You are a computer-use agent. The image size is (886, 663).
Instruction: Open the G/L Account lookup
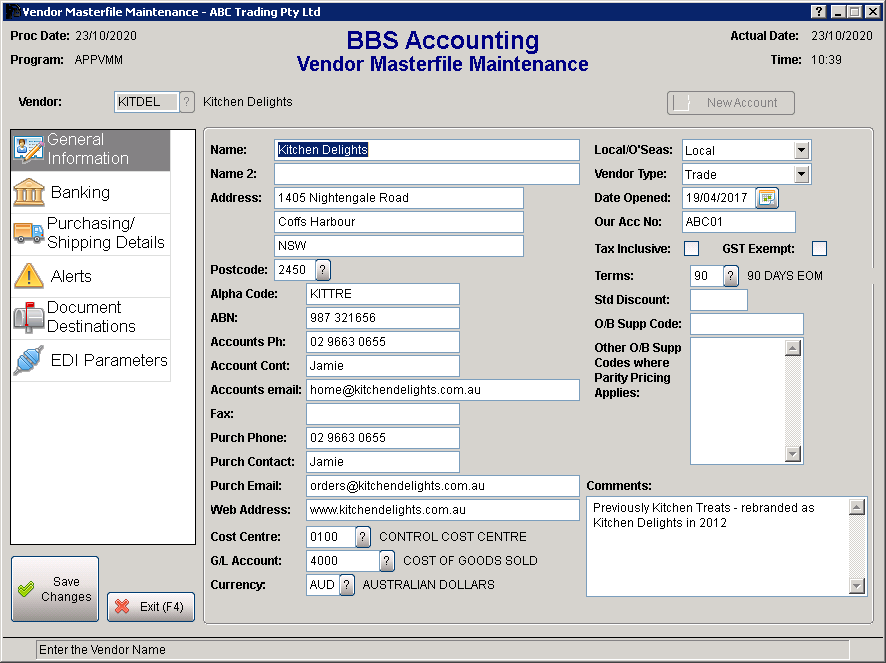pyautogui.click(x=387, y=561)
